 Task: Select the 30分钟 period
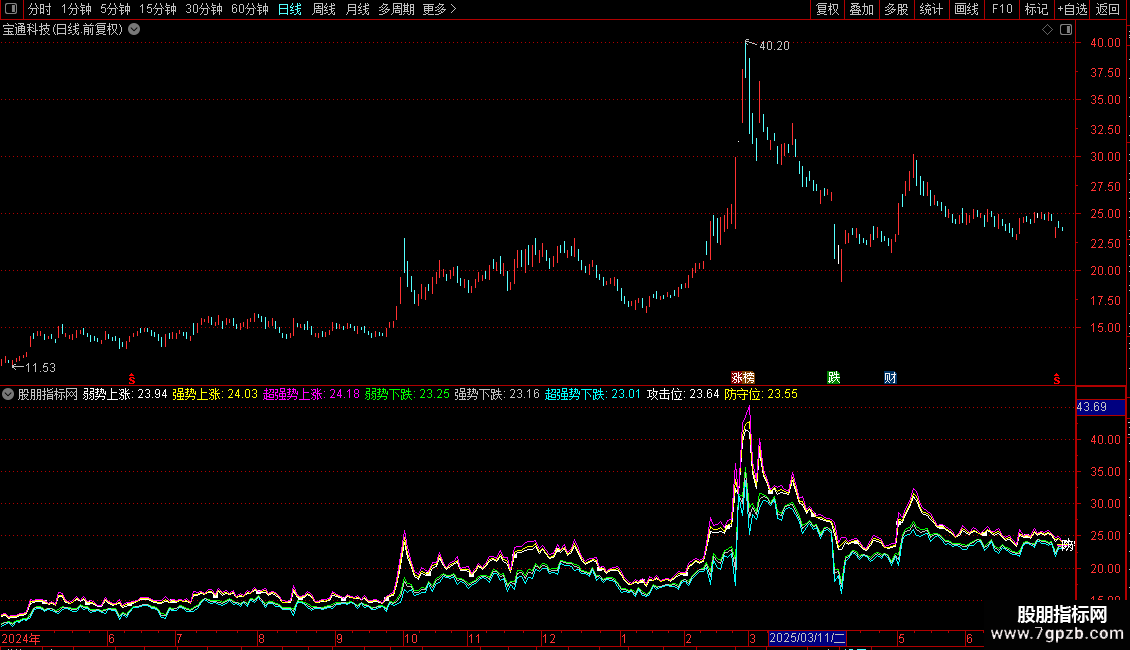(204, 9)
